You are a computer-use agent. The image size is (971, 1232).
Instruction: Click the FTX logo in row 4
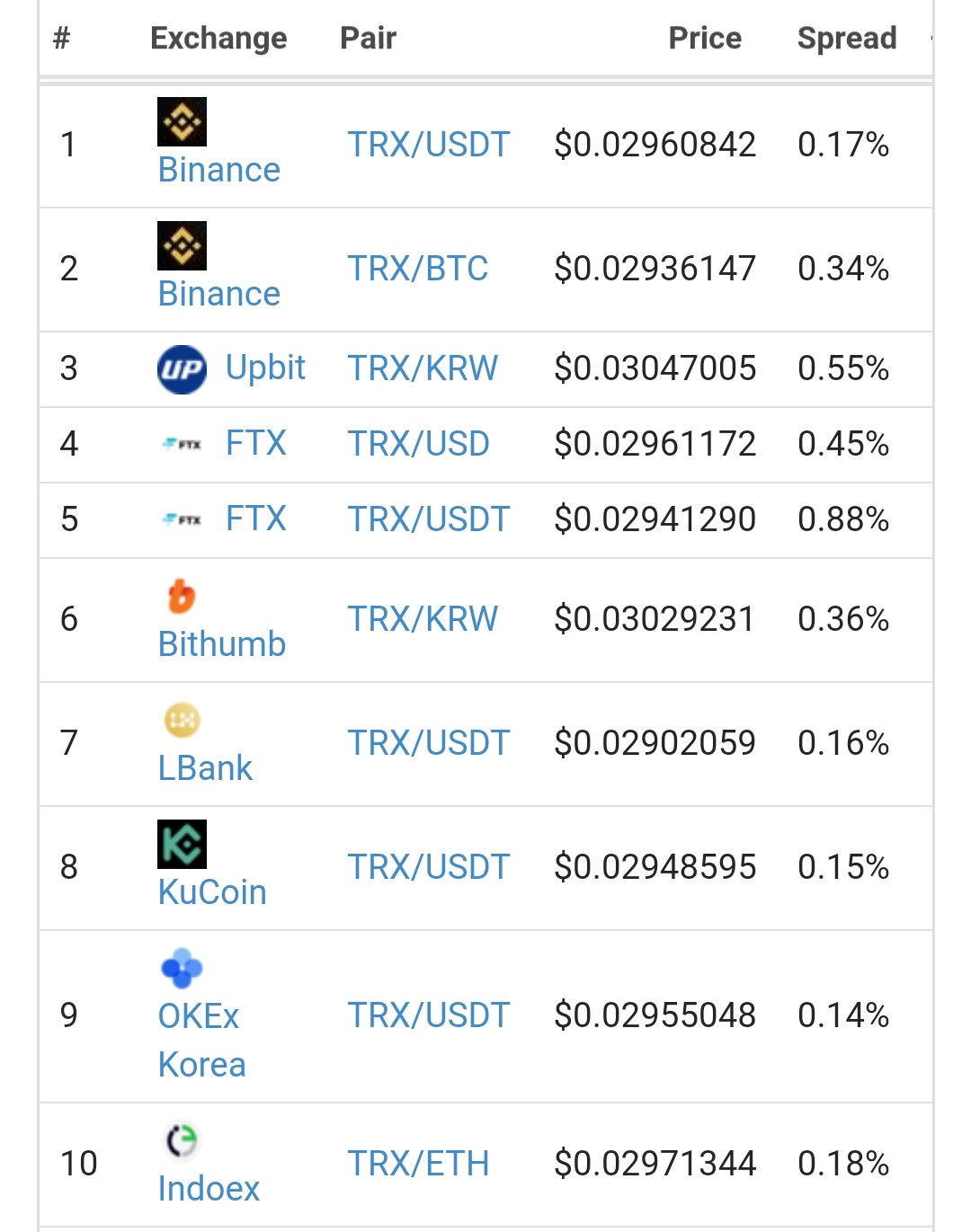pos(182,444)
